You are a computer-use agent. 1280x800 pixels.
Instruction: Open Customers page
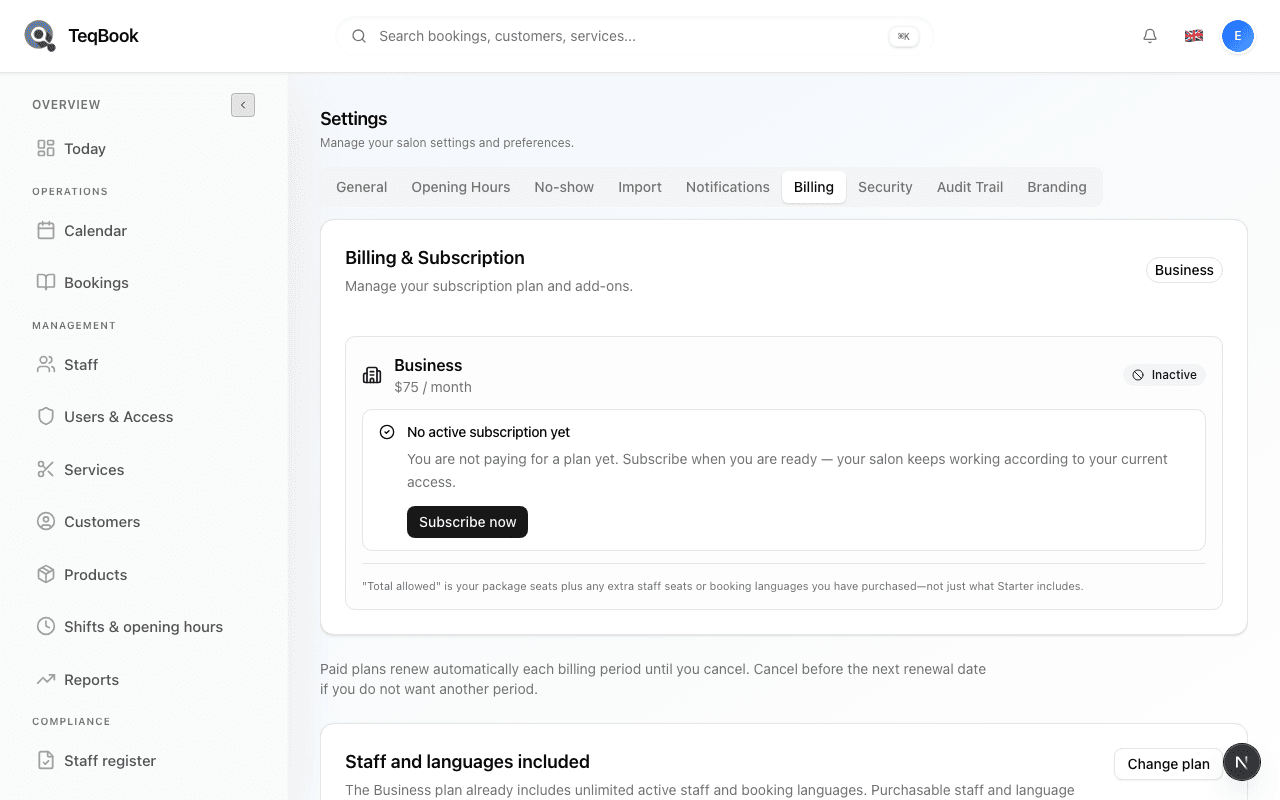pyautogui.click(x=144, y=522)
